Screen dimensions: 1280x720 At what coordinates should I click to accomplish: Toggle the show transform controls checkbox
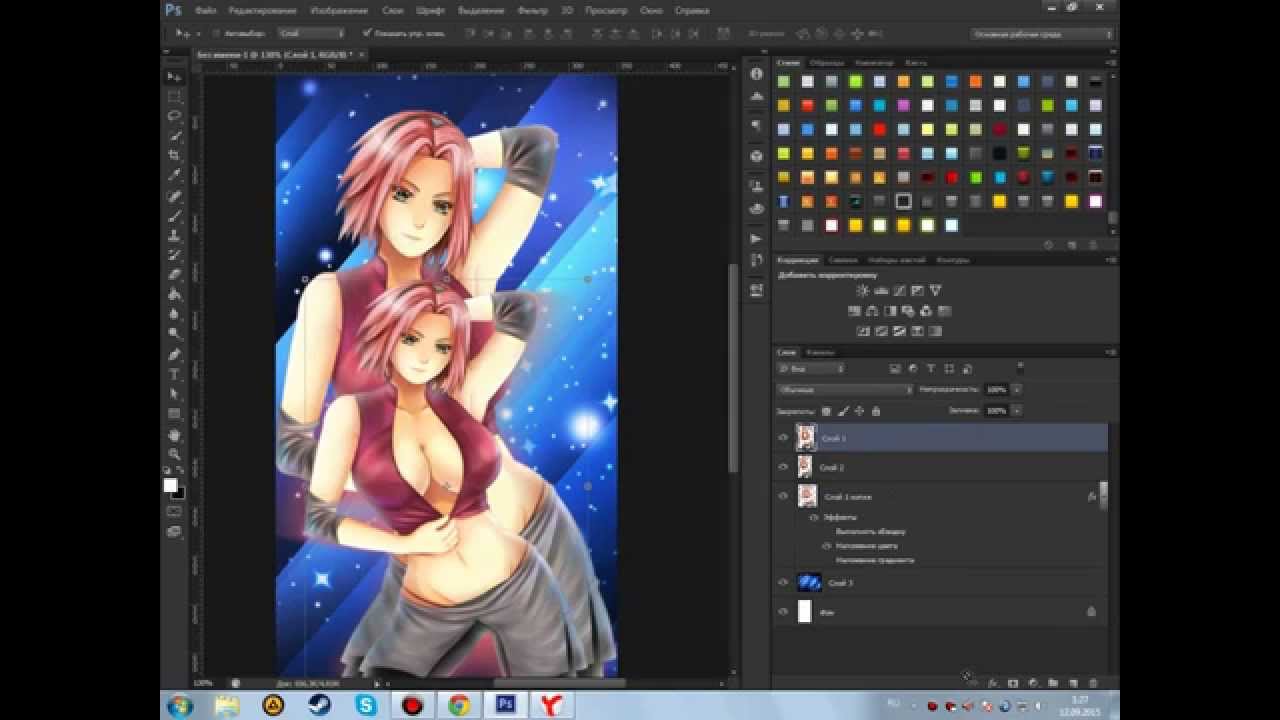(x=367, y=33)
